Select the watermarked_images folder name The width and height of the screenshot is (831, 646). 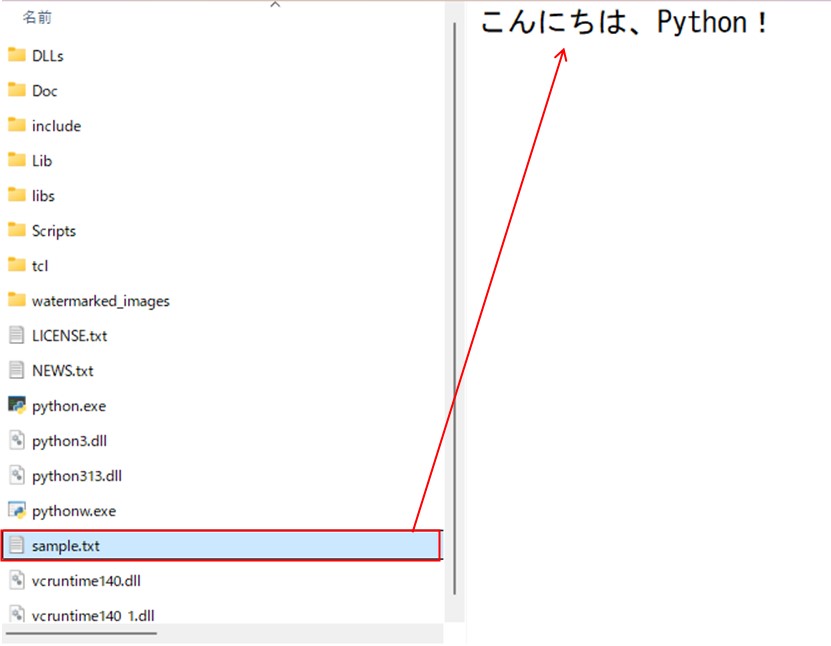[100, 301]
